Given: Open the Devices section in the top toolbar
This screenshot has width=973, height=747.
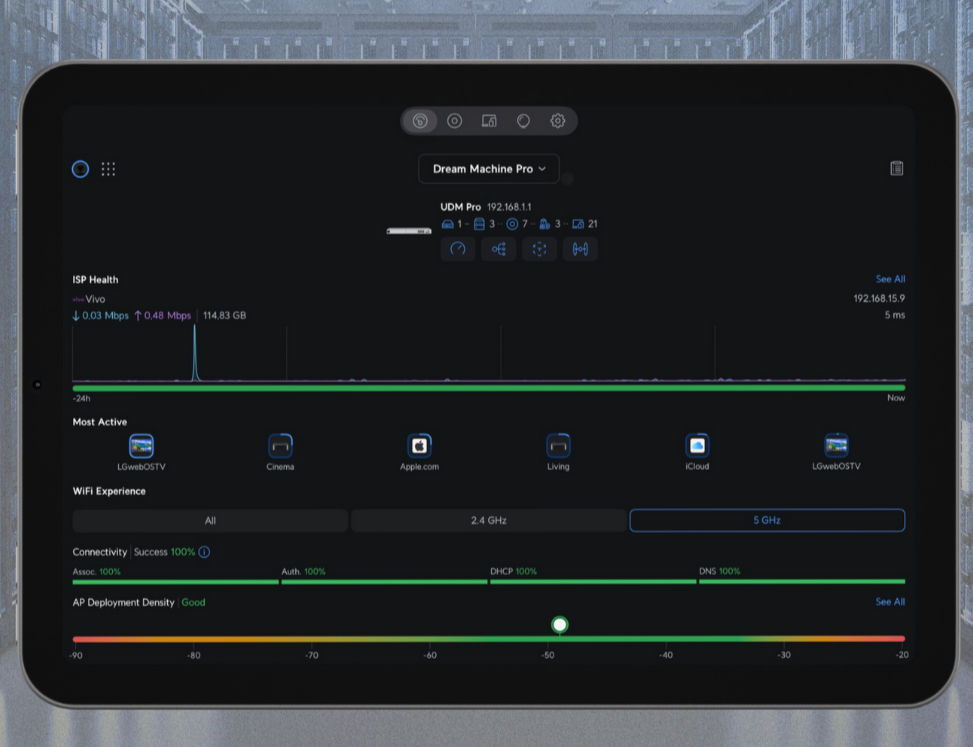Looking at the screenshot, I should point(455,121).
